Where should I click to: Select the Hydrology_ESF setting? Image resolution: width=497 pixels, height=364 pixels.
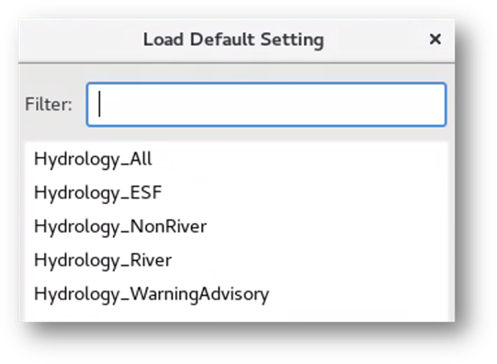pos(236,193)
